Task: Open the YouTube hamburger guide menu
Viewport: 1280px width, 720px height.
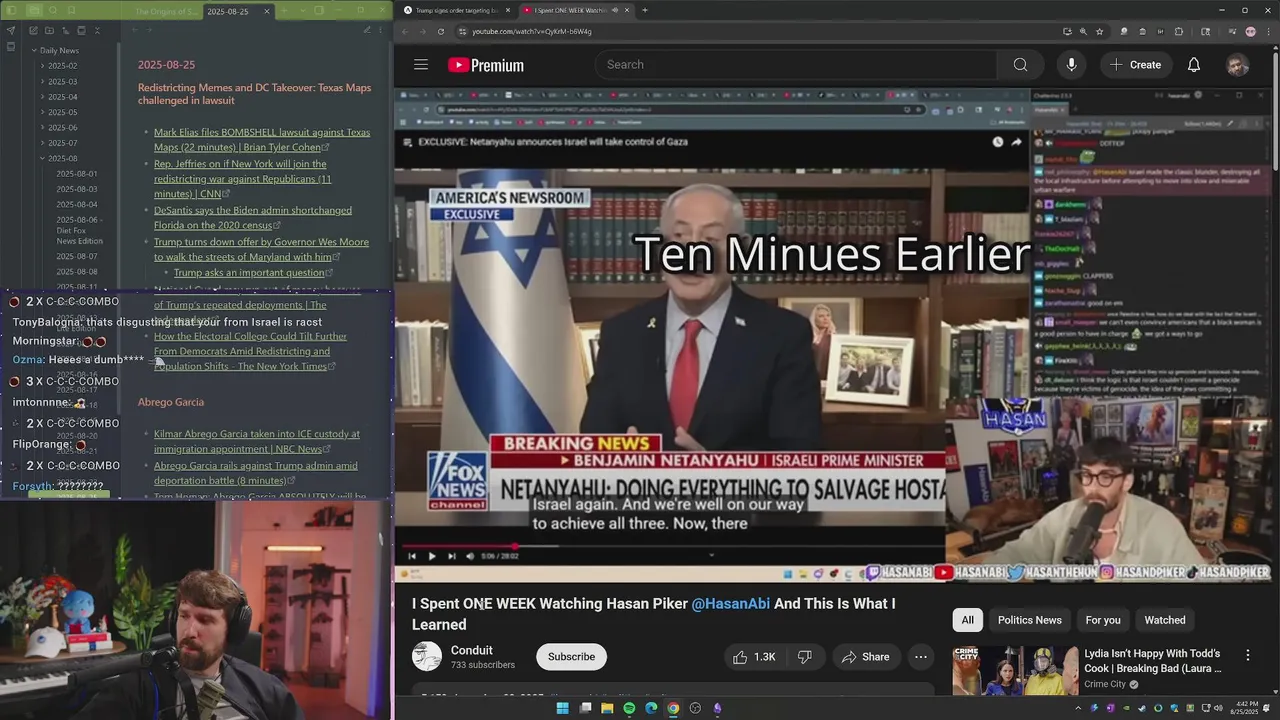Action: point(421,65)
